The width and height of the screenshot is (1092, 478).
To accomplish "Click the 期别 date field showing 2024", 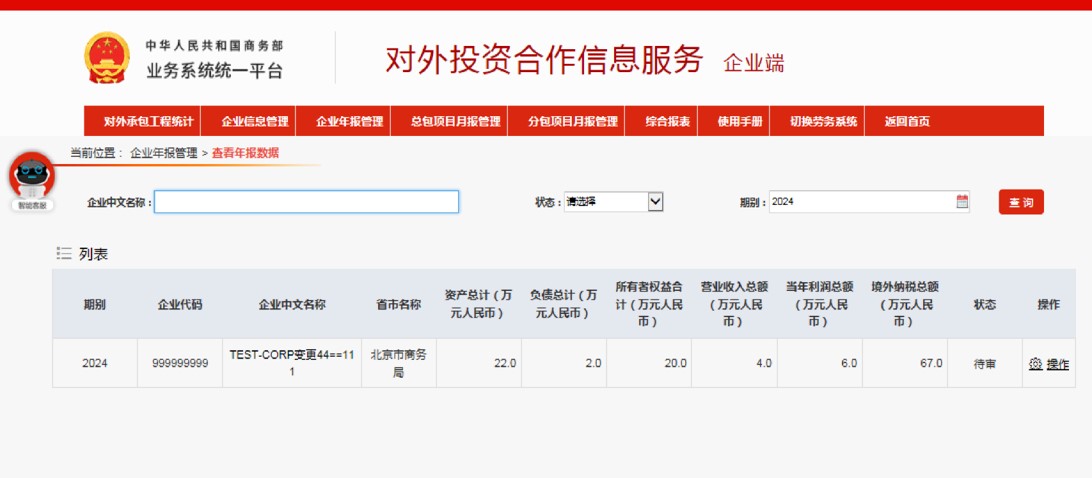I will (869, 202).
